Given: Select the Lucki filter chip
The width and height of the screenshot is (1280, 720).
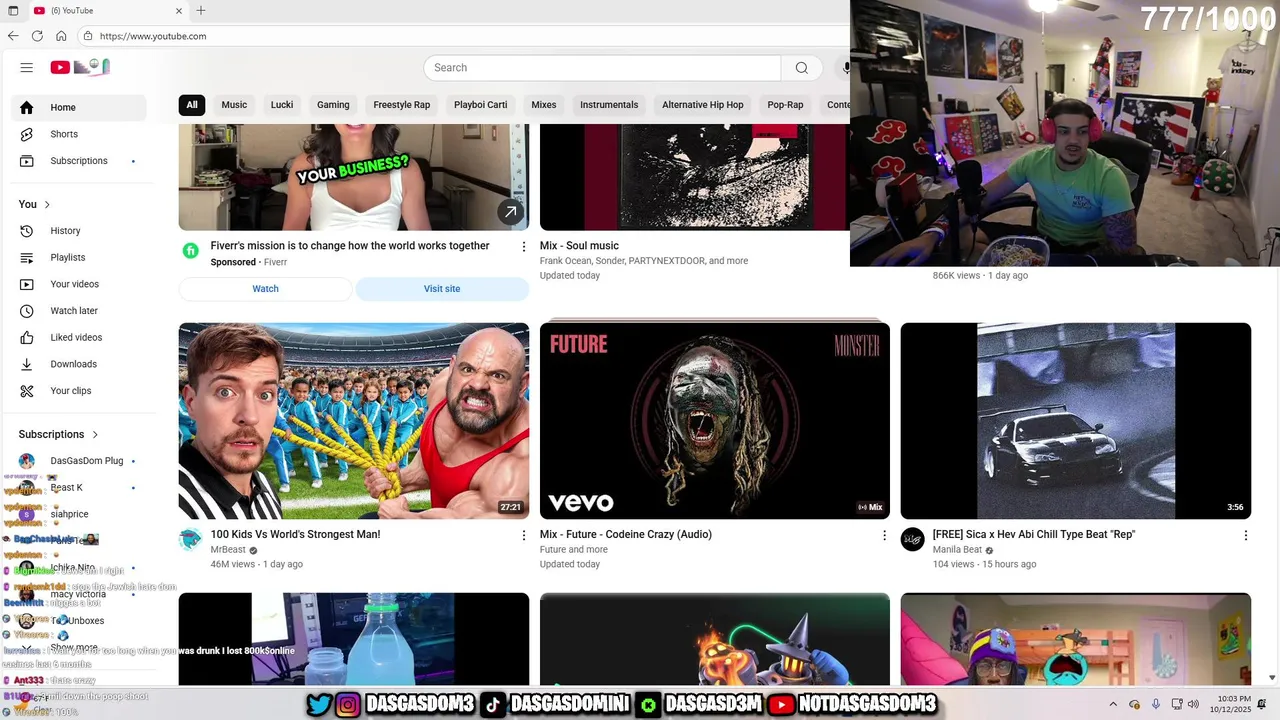Looking at the screenshot, I should [x=282, y=105].
